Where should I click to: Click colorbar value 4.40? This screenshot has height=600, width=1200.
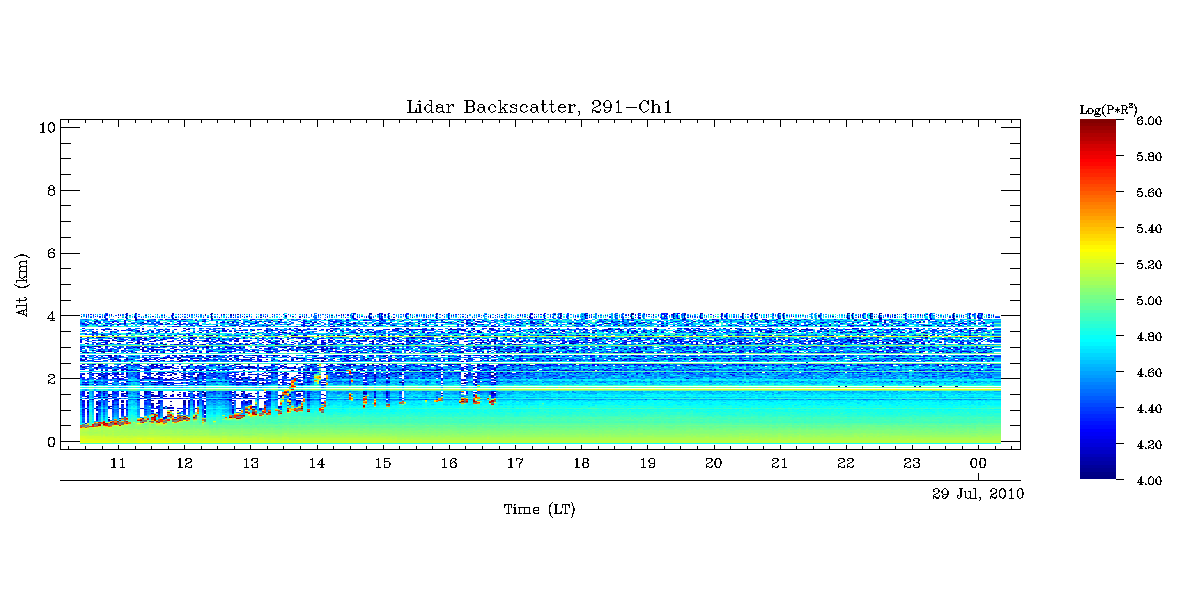(x=1149, y=409)
